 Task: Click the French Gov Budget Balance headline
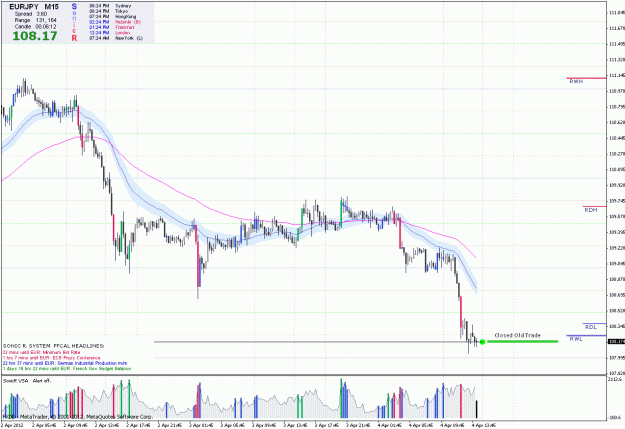(x=67, y=369)
